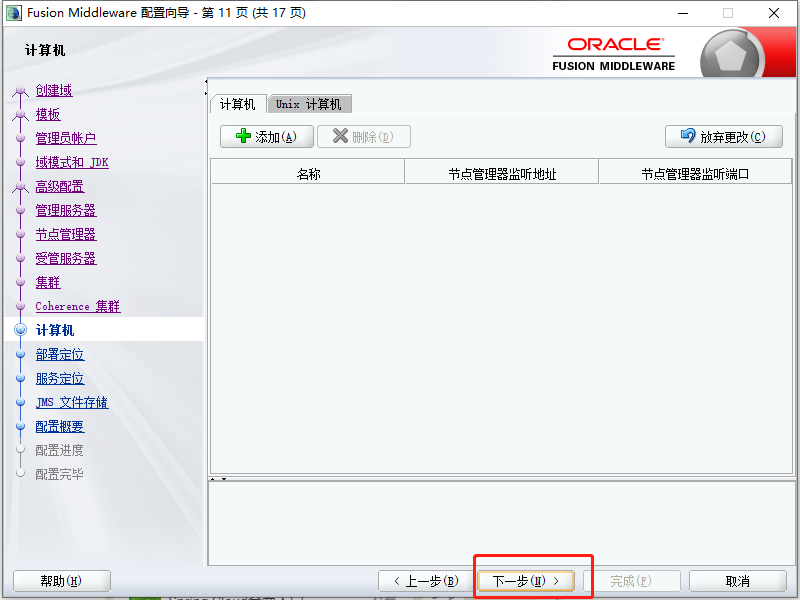The height and width of the screenshot is (600, 800).
Task: Open the 创建域 step link
Action: (54, 91)
